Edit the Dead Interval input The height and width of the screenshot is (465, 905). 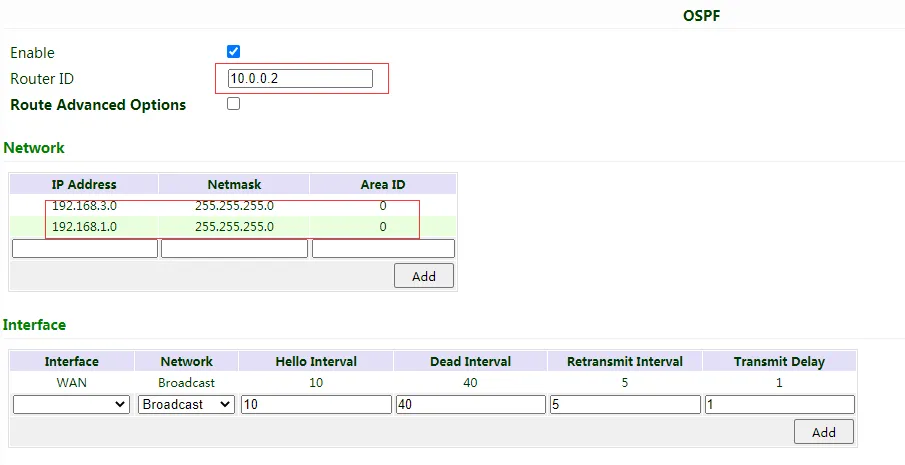pos(470,404)
